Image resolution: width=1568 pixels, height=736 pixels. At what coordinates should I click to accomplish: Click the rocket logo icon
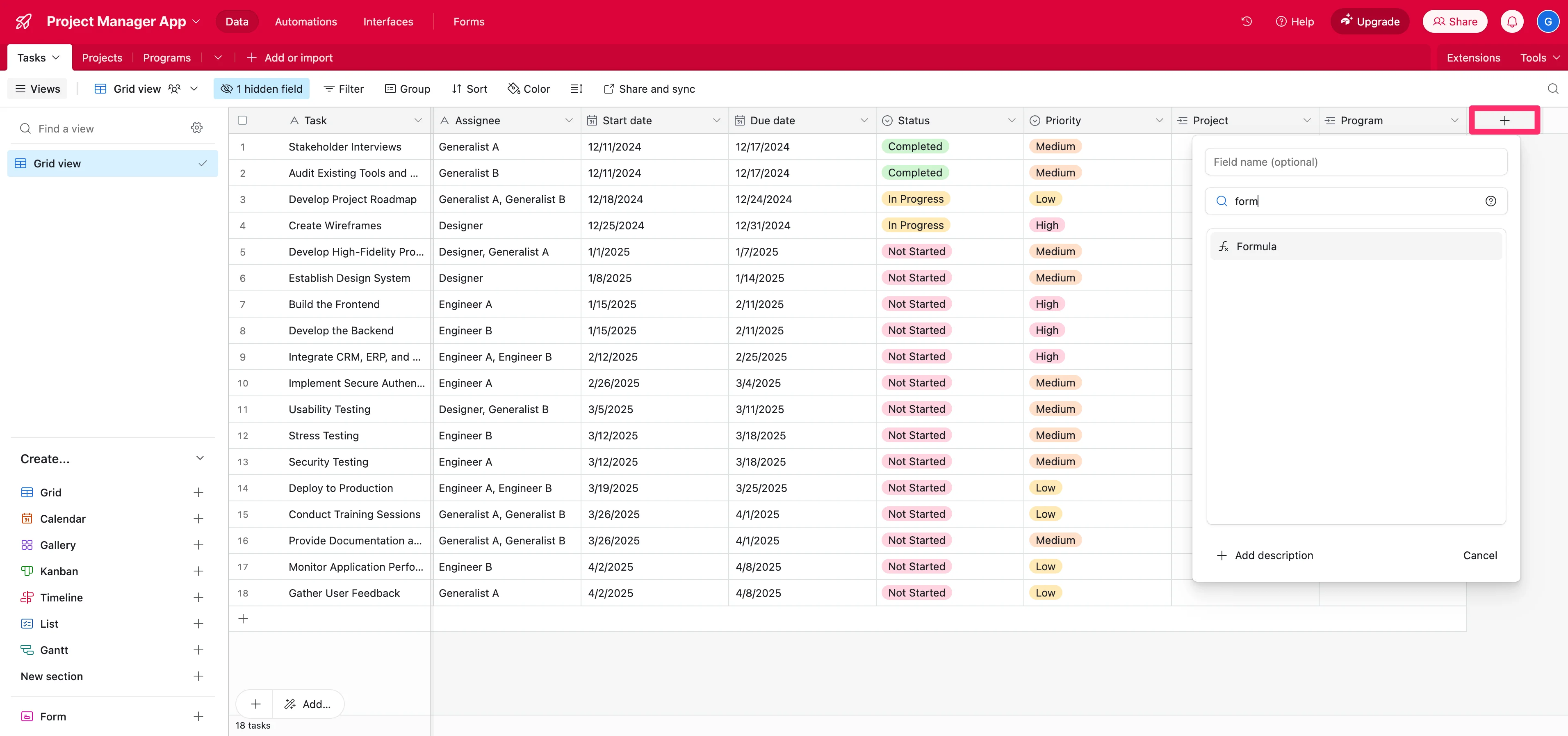point(24,21)
